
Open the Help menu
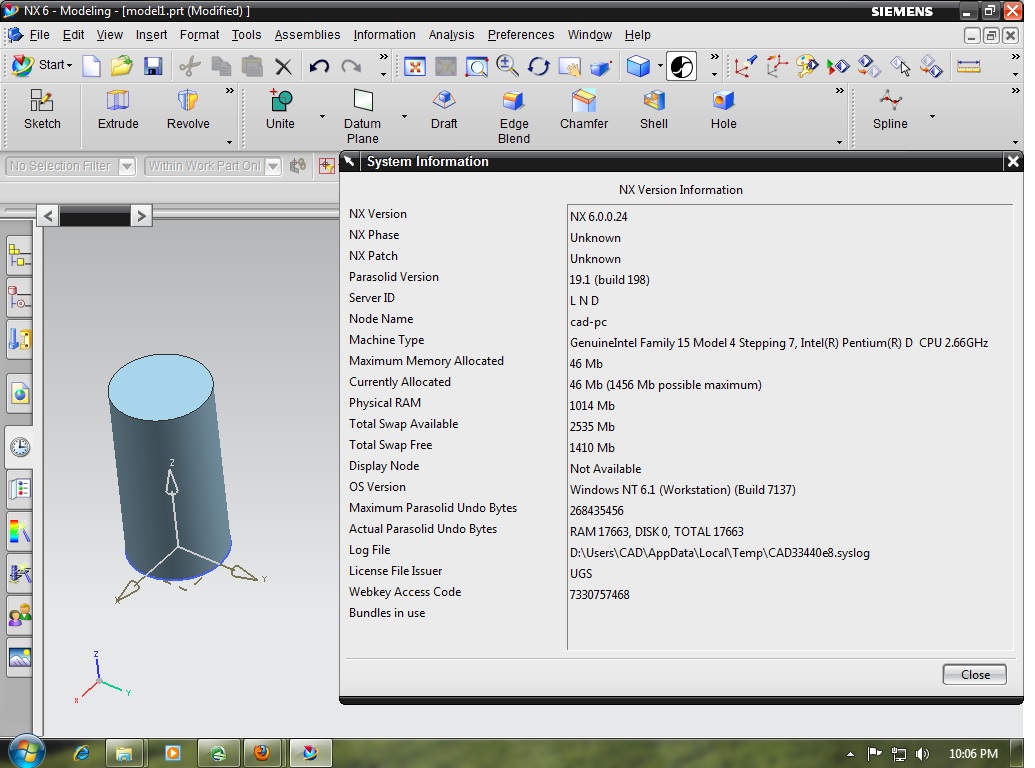pyautogui.click(x=637, y=35)
